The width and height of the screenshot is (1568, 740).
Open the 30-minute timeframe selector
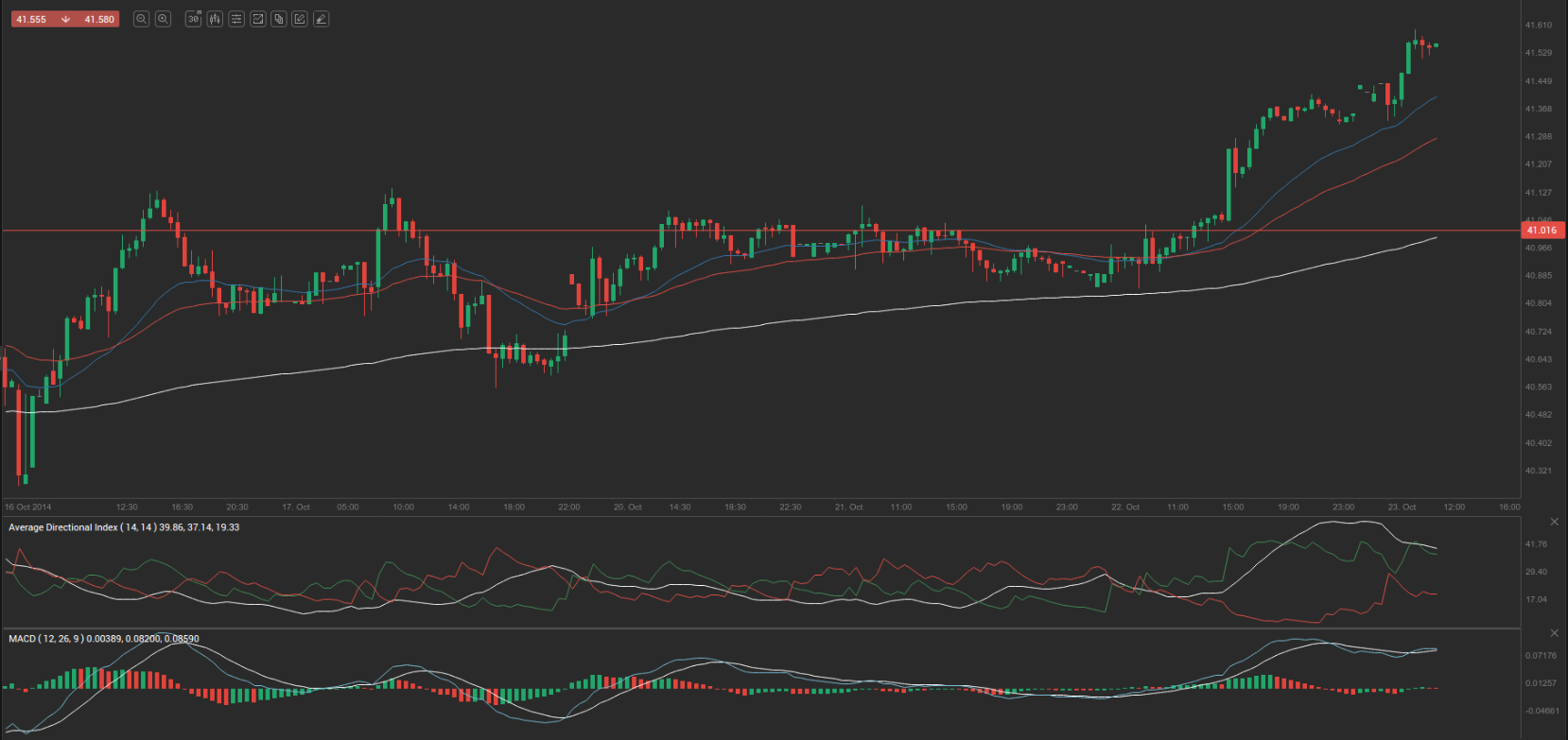pos(193,19)
